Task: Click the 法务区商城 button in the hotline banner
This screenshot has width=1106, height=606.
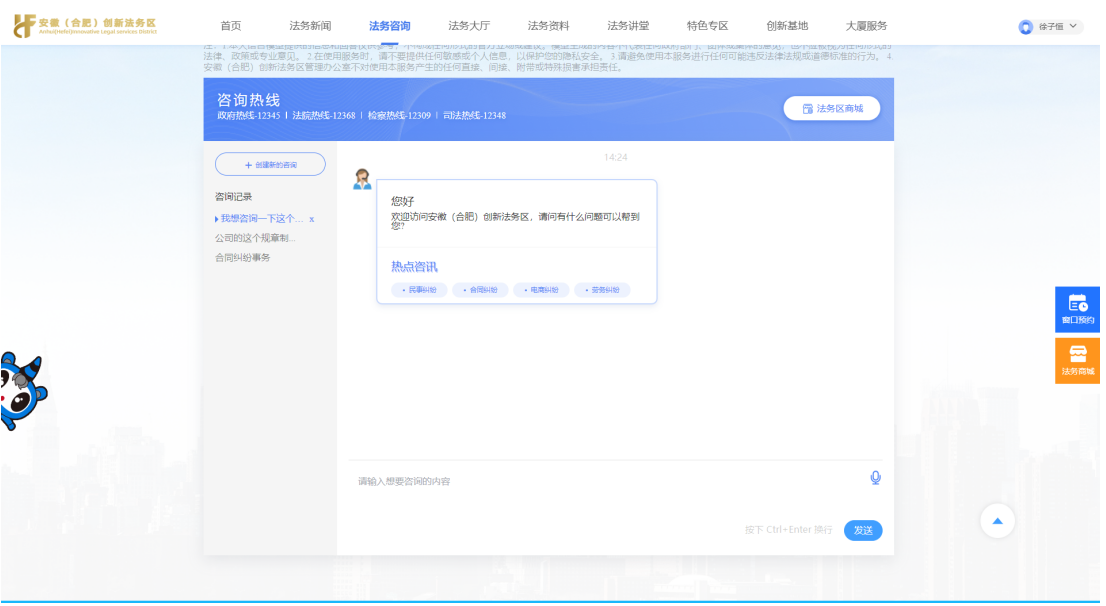Action: (x=832, y=109)
